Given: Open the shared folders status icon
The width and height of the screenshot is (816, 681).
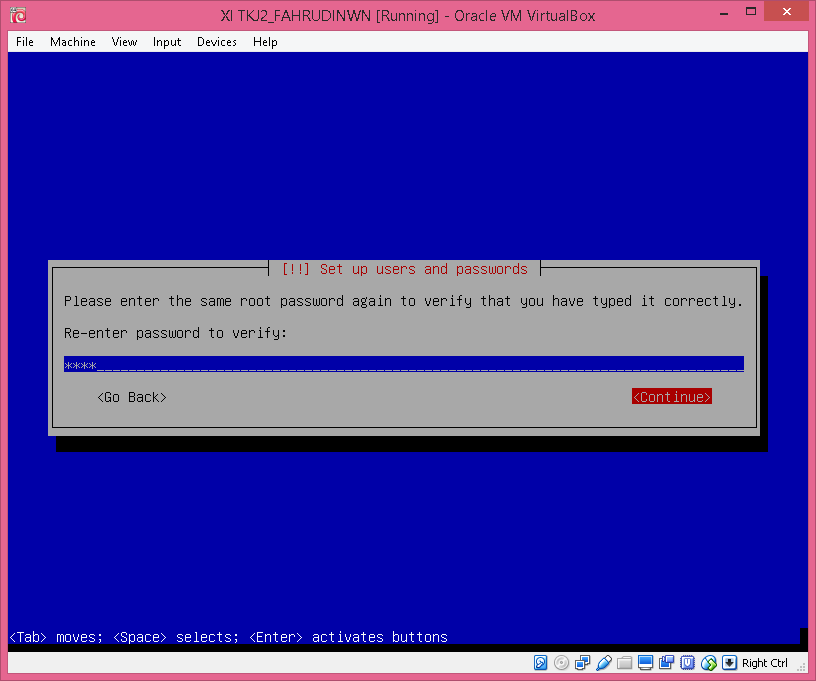Looking at the screenshot, I should (x=624, y=662).
